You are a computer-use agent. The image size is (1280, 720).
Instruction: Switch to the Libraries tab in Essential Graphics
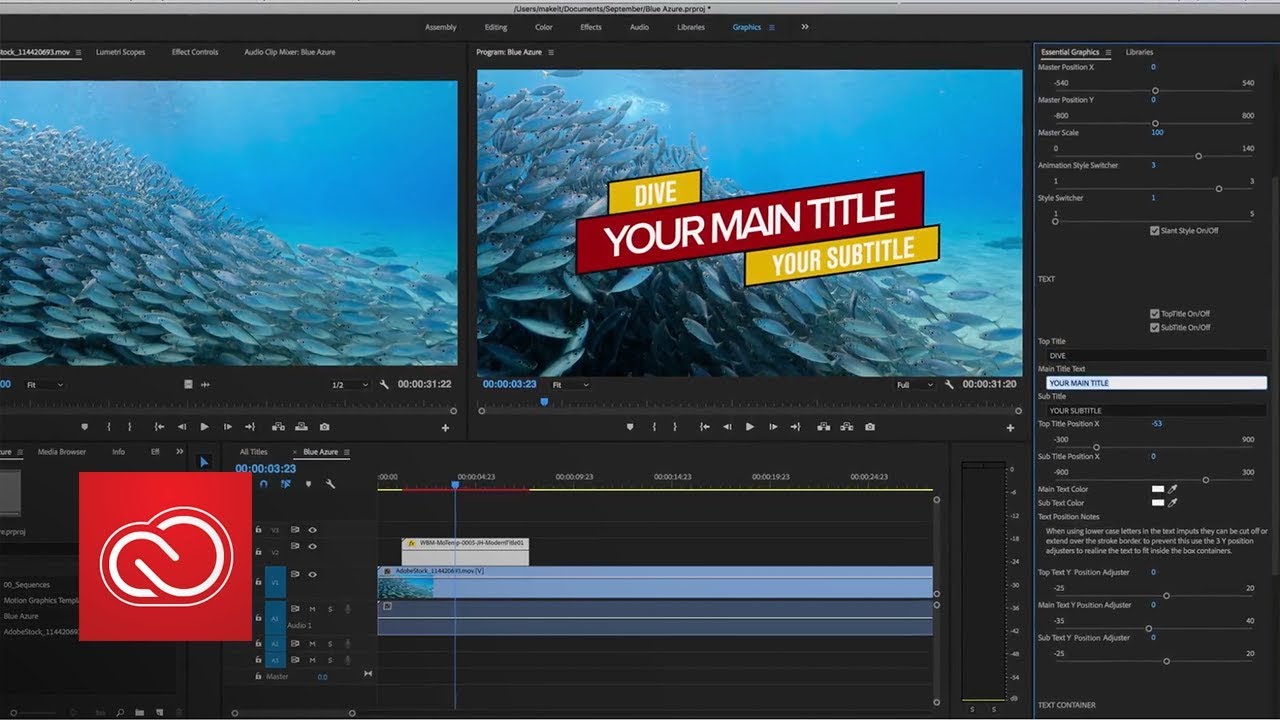pyautogui.click(x=1139, y=51)
